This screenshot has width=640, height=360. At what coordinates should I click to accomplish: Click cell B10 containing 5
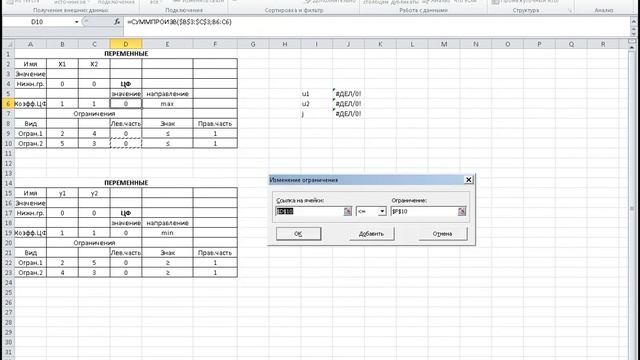[x=62, y=144]
